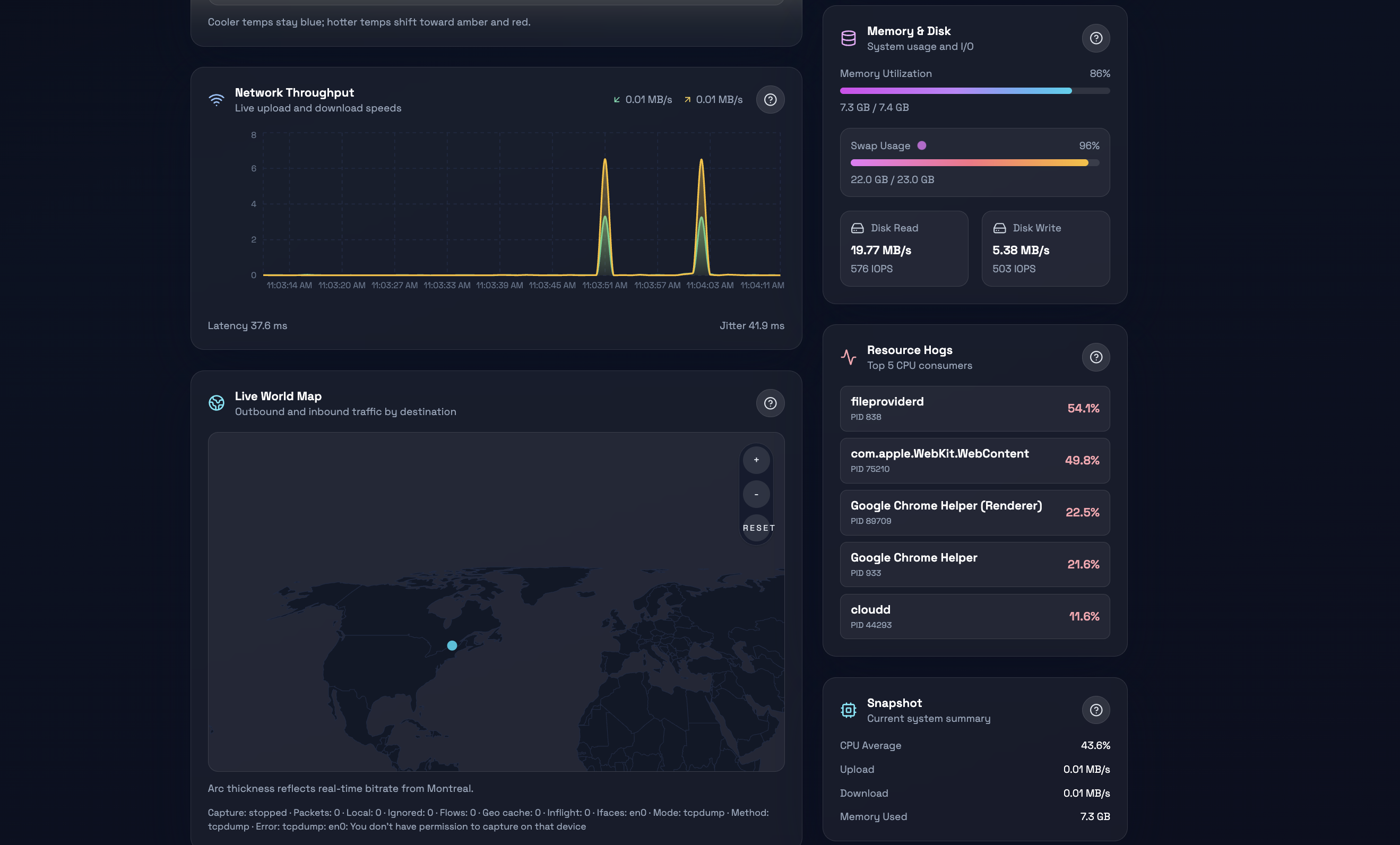Open help for Network Throughput panel

point(770,99)
